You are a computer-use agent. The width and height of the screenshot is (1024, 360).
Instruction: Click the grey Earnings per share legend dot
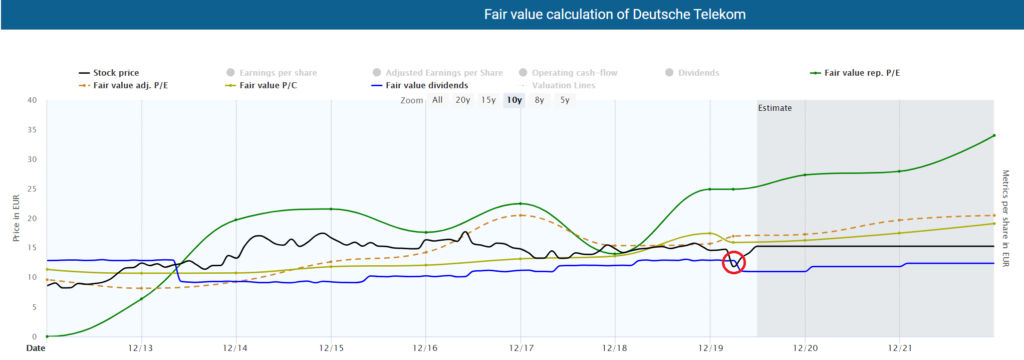[x=230, y=73]
